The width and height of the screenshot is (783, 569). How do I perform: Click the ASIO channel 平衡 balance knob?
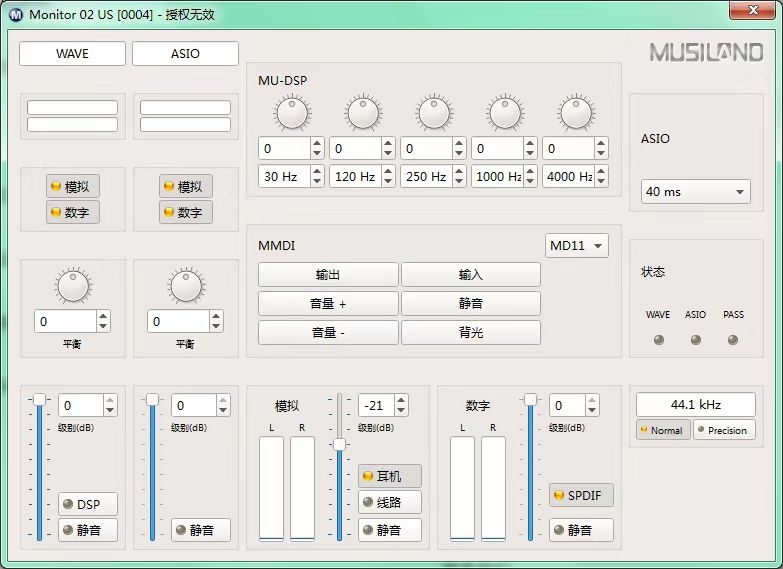(x=186, y=286)
